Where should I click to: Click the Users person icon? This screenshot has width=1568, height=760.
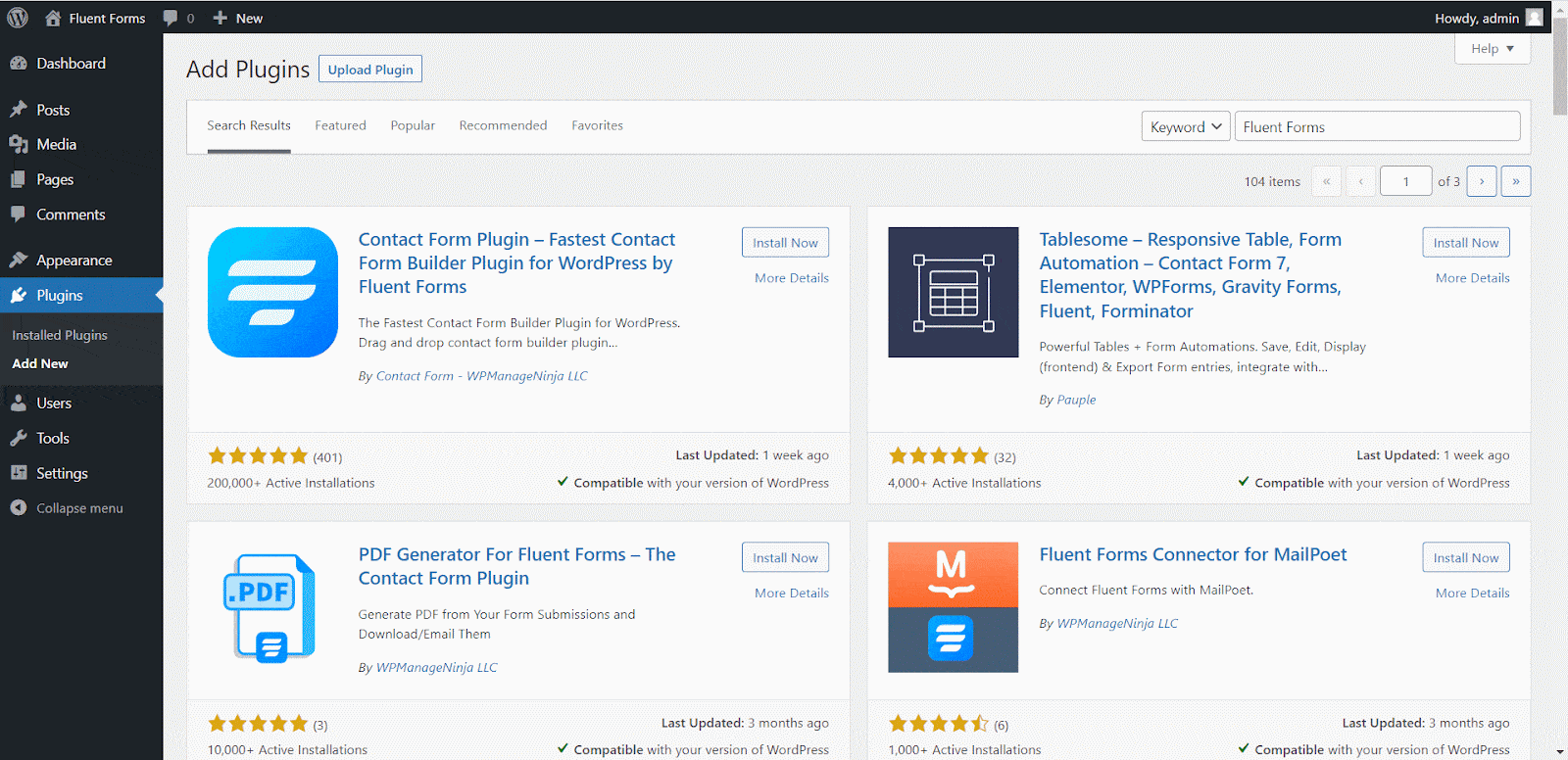[x=19, y=404]
